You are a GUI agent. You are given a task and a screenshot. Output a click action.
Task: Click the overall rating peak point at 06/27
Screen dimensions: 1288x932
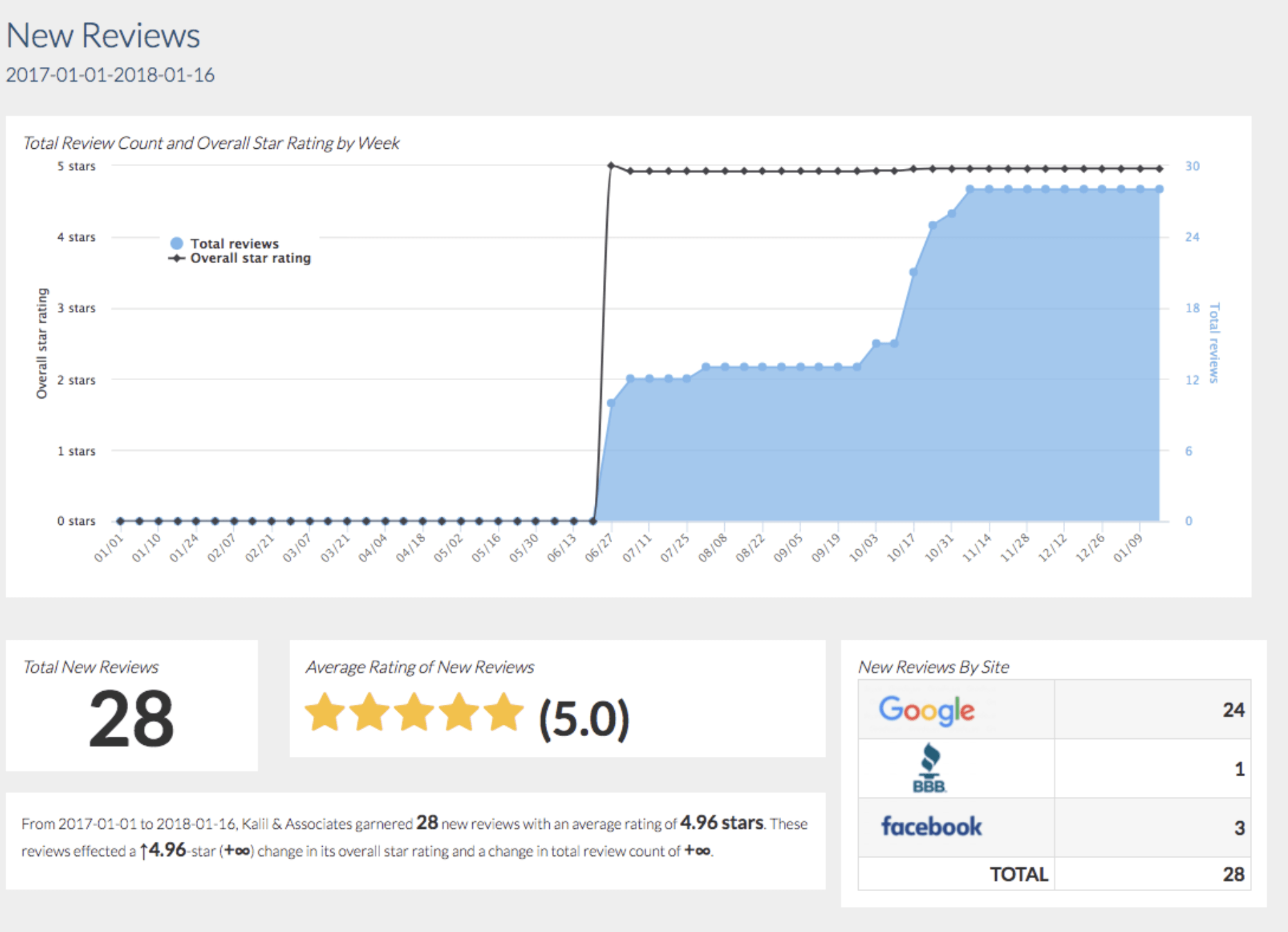[611, 165]
